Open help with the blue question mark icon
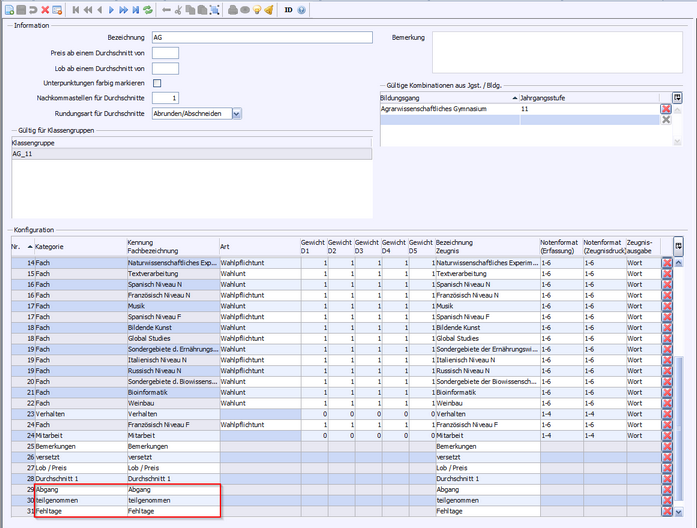697x528 pixels. click(302, 9)
